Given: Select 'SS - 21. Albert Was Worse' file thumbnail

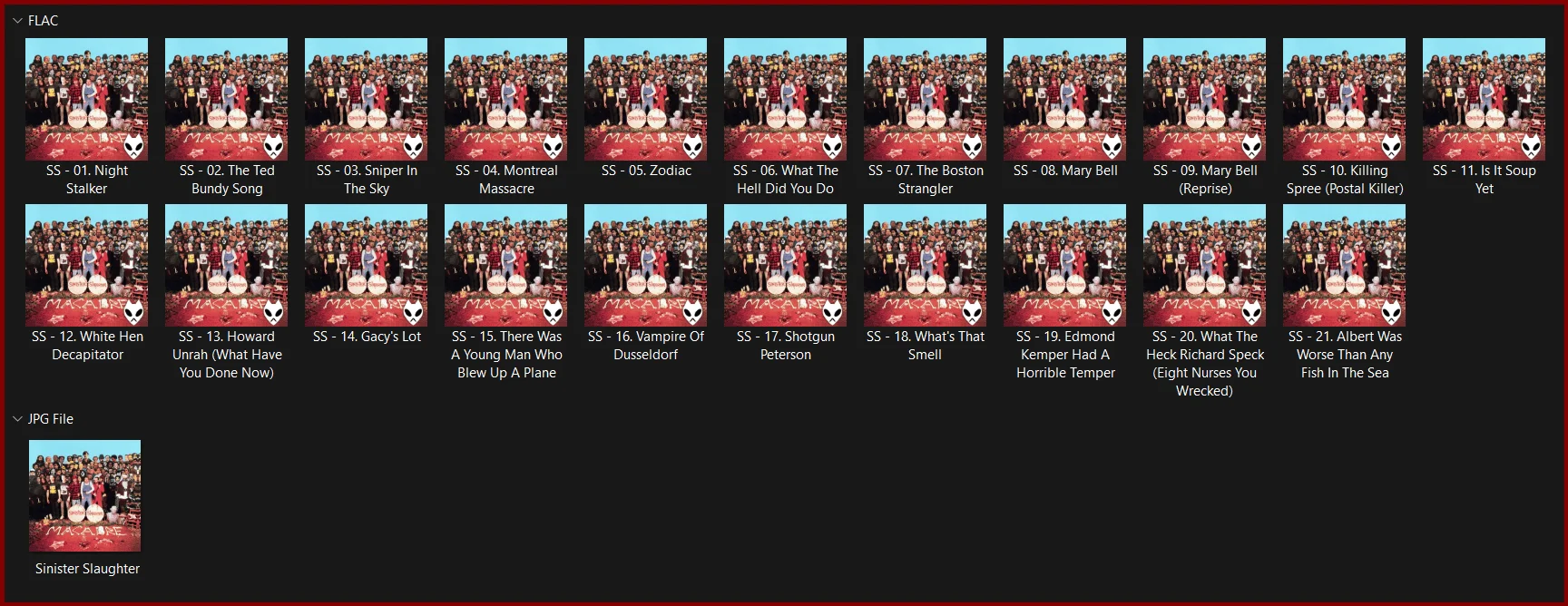Looking at the screenshot, I should [1345, 265].
